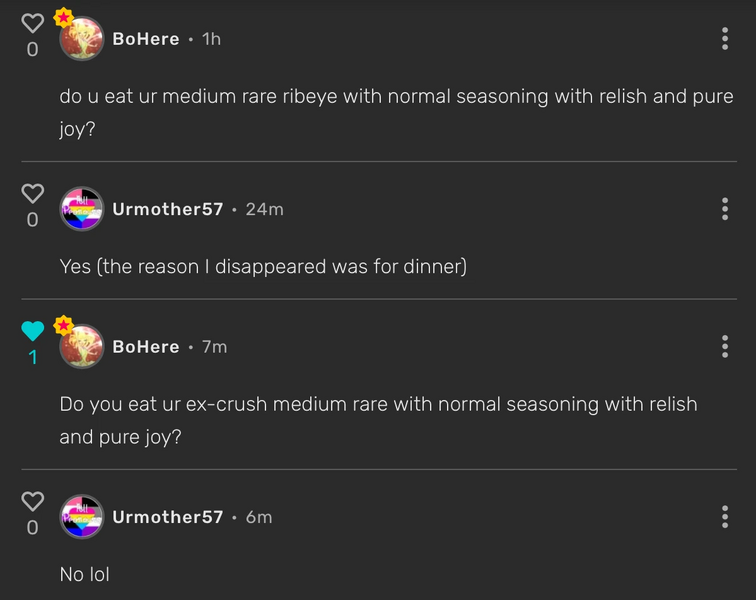Click the "24m" timestamp on Urmother57's comment

[x=265, y=209]
